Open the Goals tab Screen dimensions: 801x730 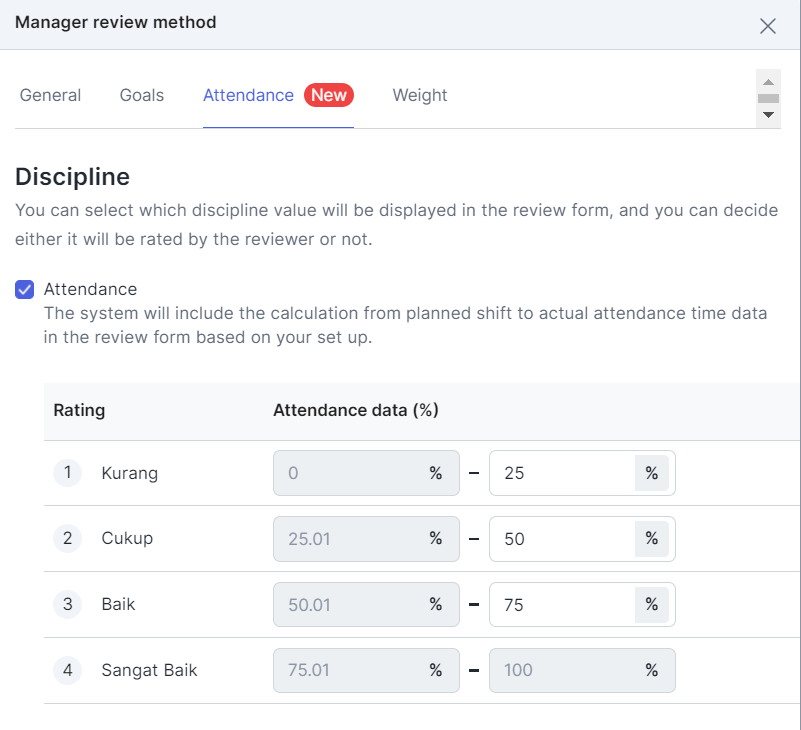[x=142, y=96]
